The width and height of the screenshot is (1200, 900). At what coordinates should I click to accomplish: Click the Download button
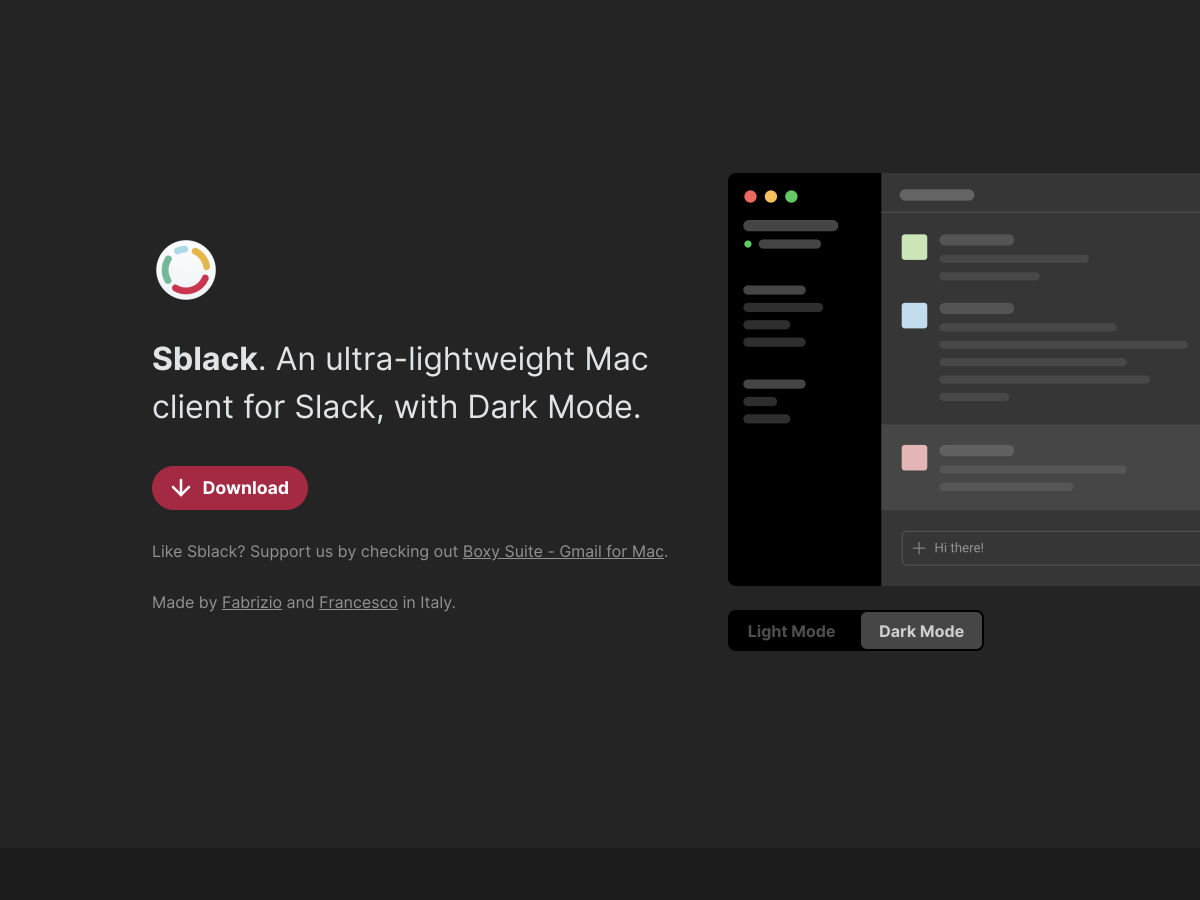[230, 488]
